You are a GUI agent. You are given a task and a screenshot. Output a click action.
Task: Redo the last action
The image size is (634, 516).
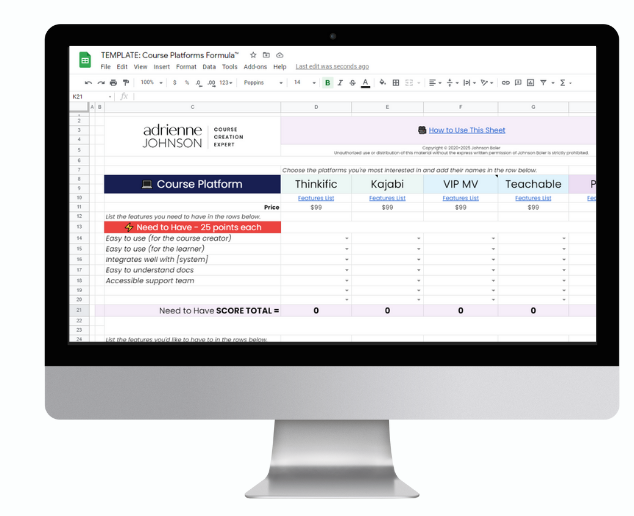pyautogui.click(x=101, y=82)
